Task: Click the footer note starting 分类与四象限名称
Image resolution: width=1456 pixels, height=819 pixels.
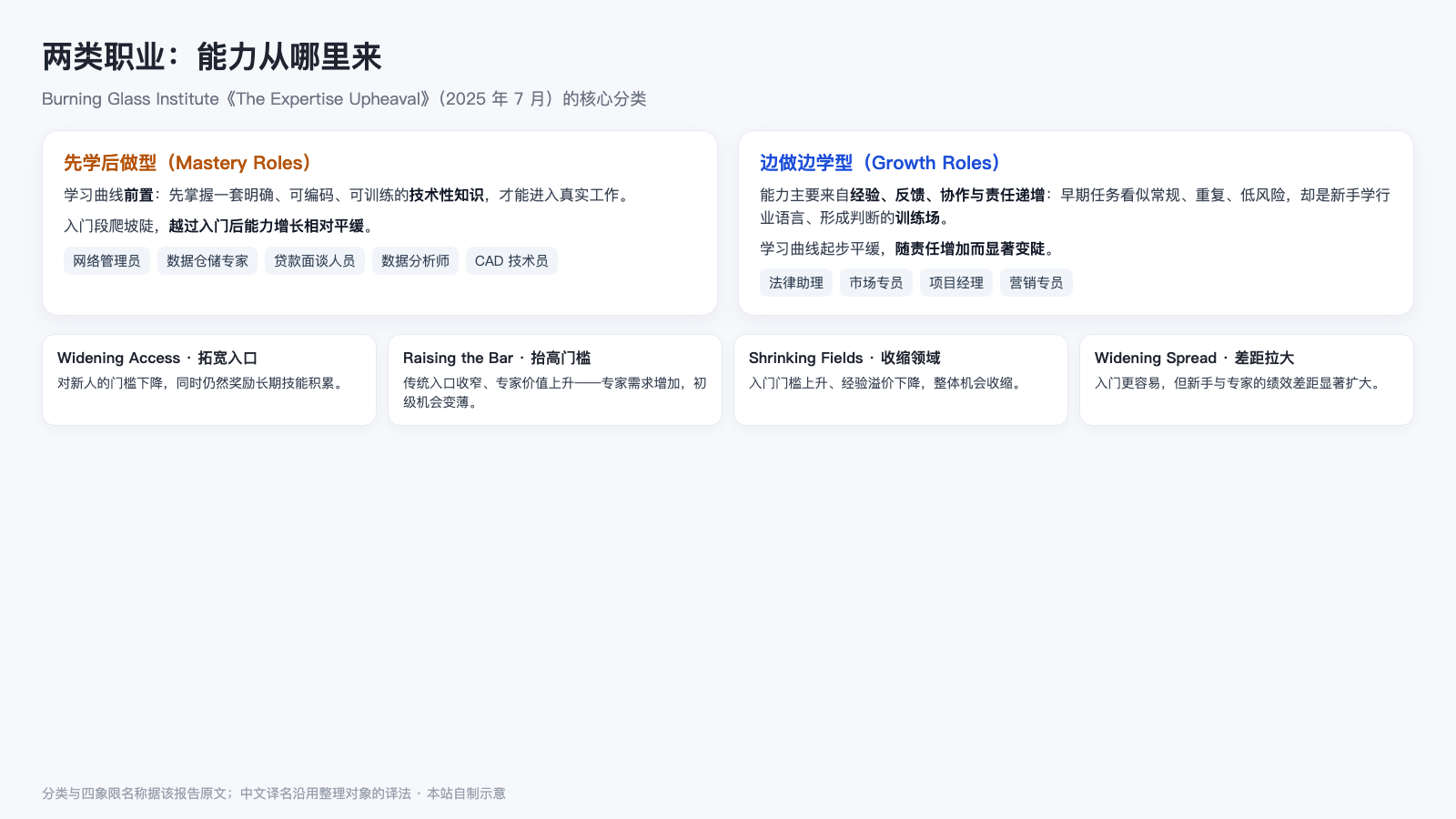Action: pyautogui.click(x=274, y=794)
